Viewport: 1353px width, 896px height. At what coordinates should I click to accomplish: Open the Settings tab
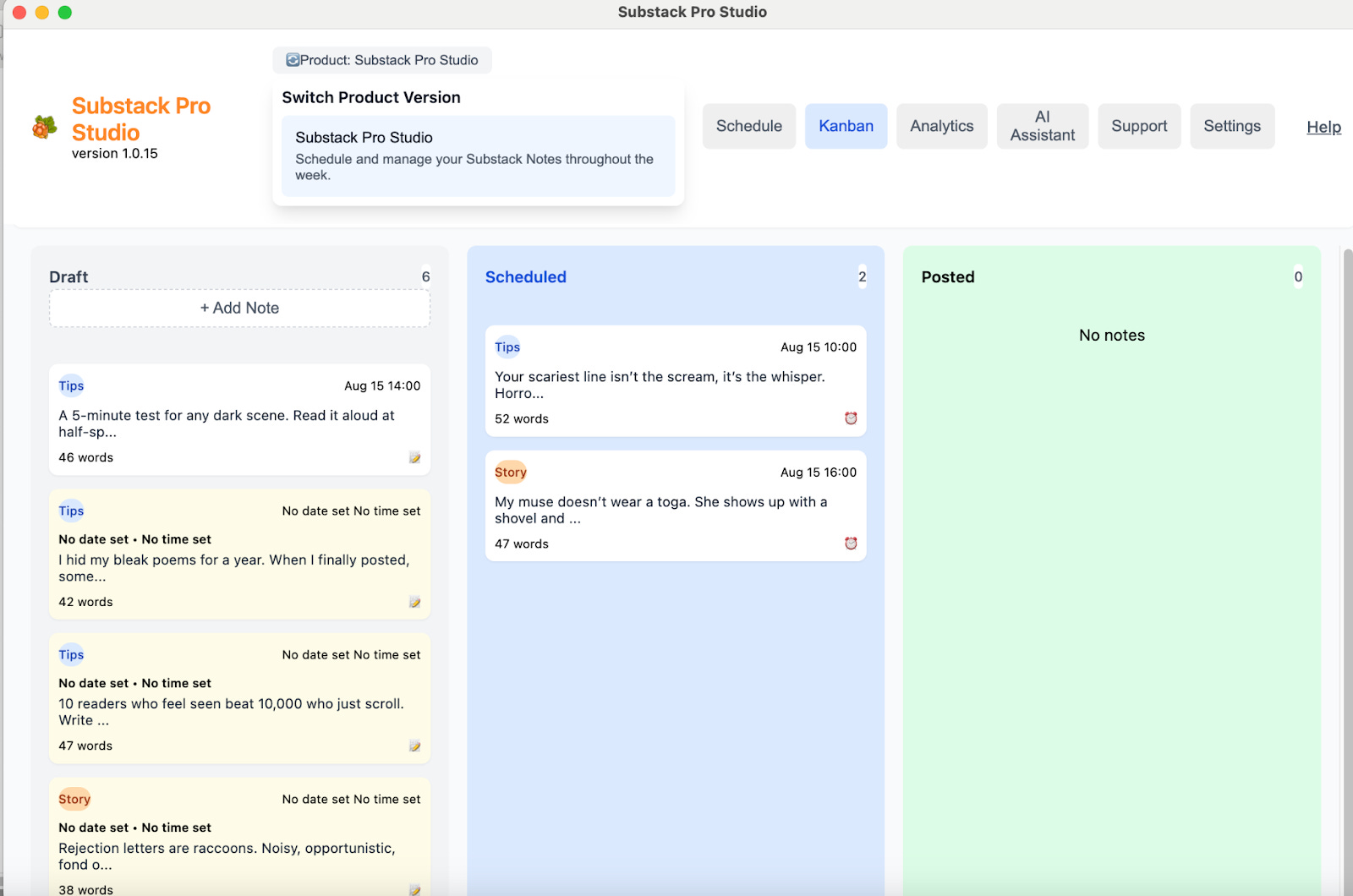point(1232,126)
